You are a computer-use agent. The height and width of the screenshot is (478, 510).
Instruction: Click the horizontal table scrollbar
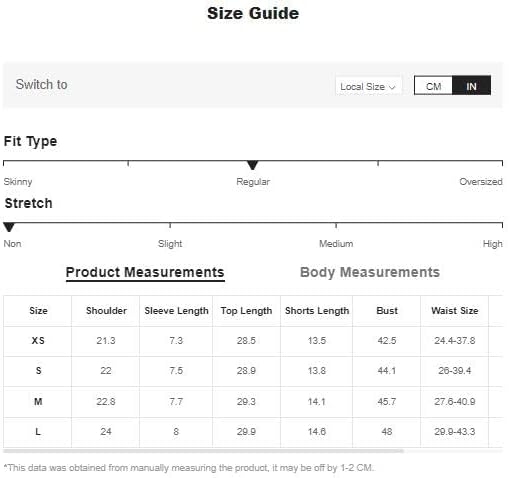pos(203,451)
